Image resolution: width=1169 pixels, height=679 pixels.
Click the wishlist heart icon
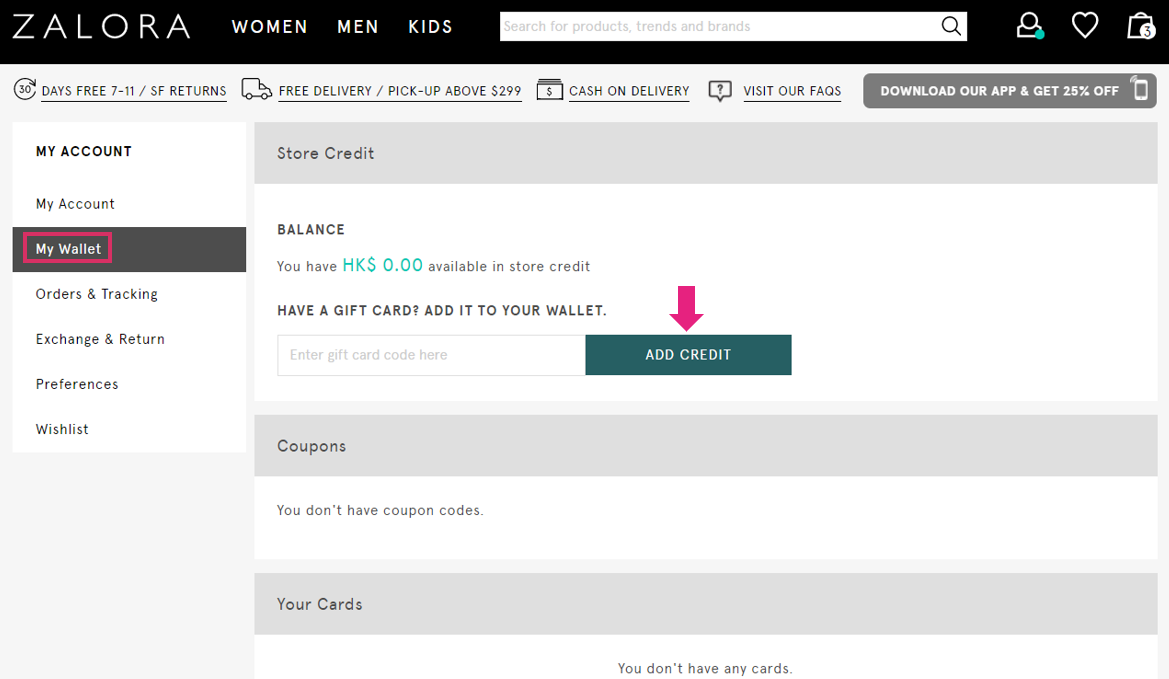(1084, 25)
